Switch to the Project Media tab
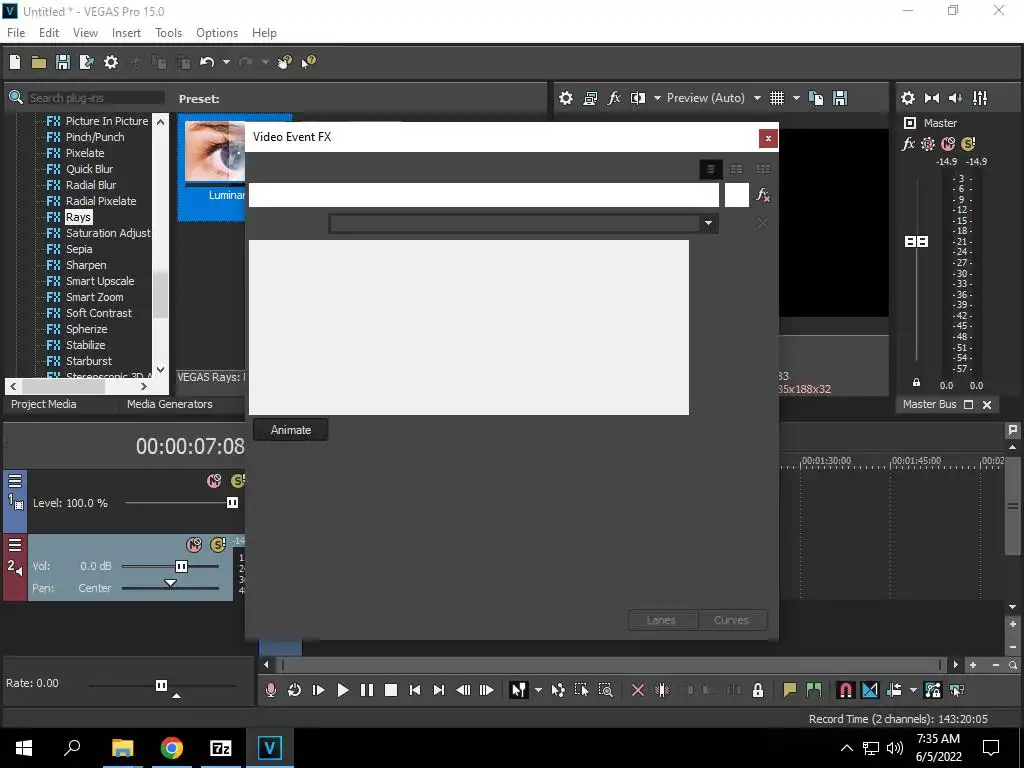 coord(44,404)
